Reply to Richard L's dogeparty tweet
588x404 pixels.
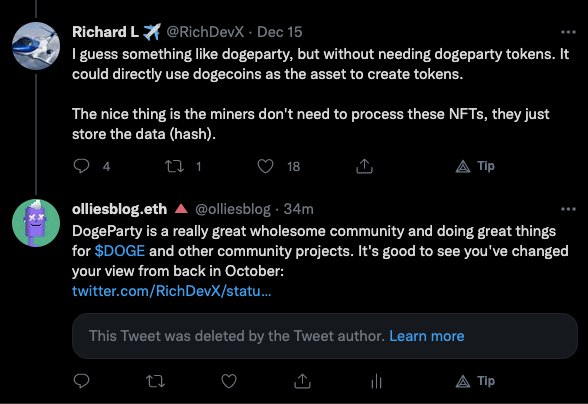tap(81, 166)
